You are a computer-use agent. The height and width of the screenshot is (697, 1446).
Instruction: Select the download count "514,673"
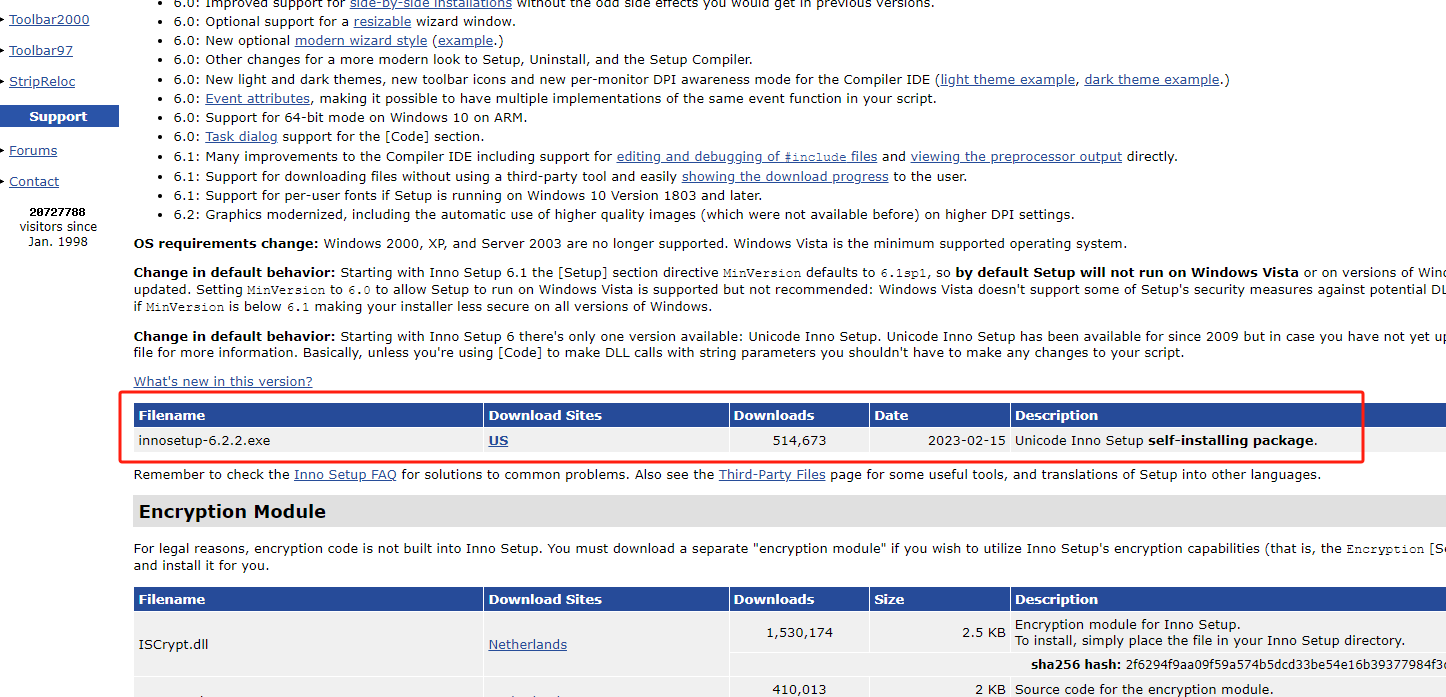pyautogui.click(x=799, y=440)
